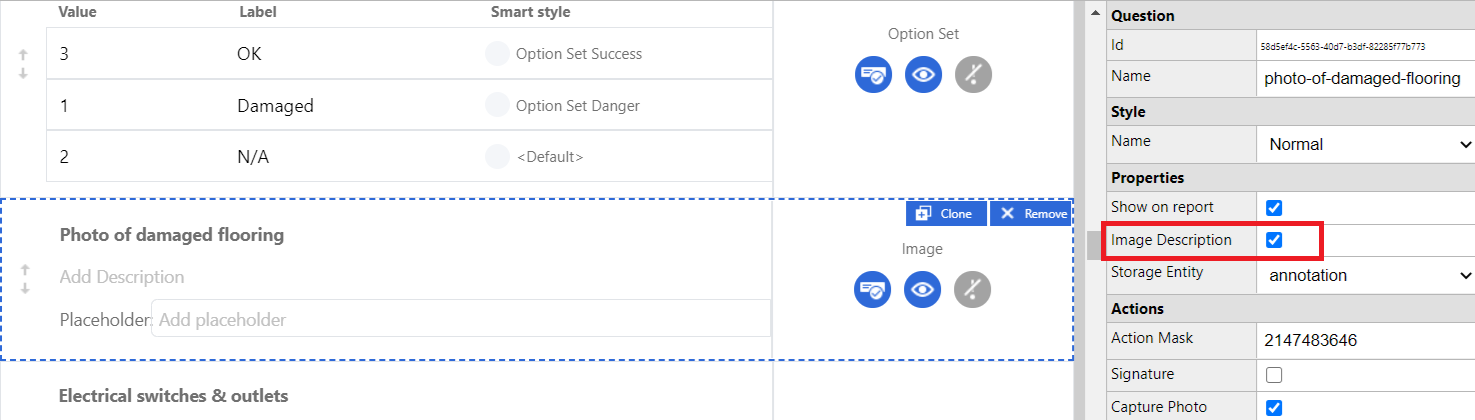1475x420 pixels.
Task: Click the scroll-up arrow of the properties panel
Action: coord(1095,14)
